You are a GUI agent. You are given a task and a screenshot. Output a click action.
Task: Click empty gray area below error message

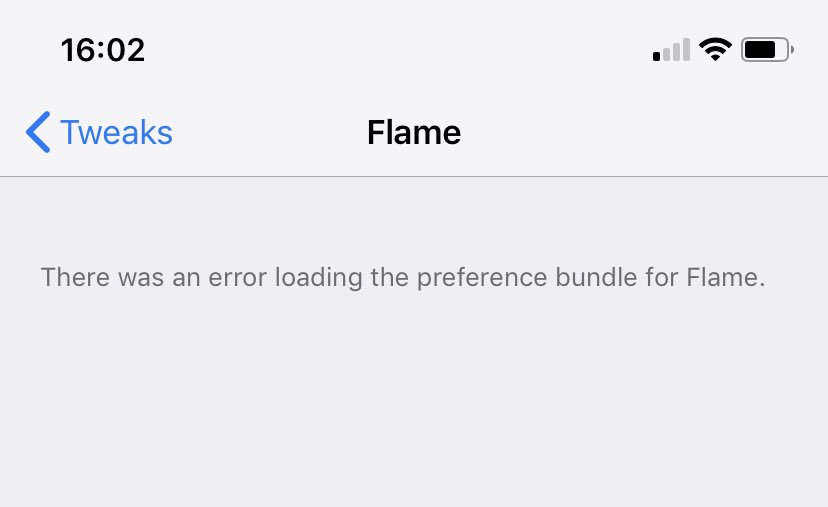(414, 401)
